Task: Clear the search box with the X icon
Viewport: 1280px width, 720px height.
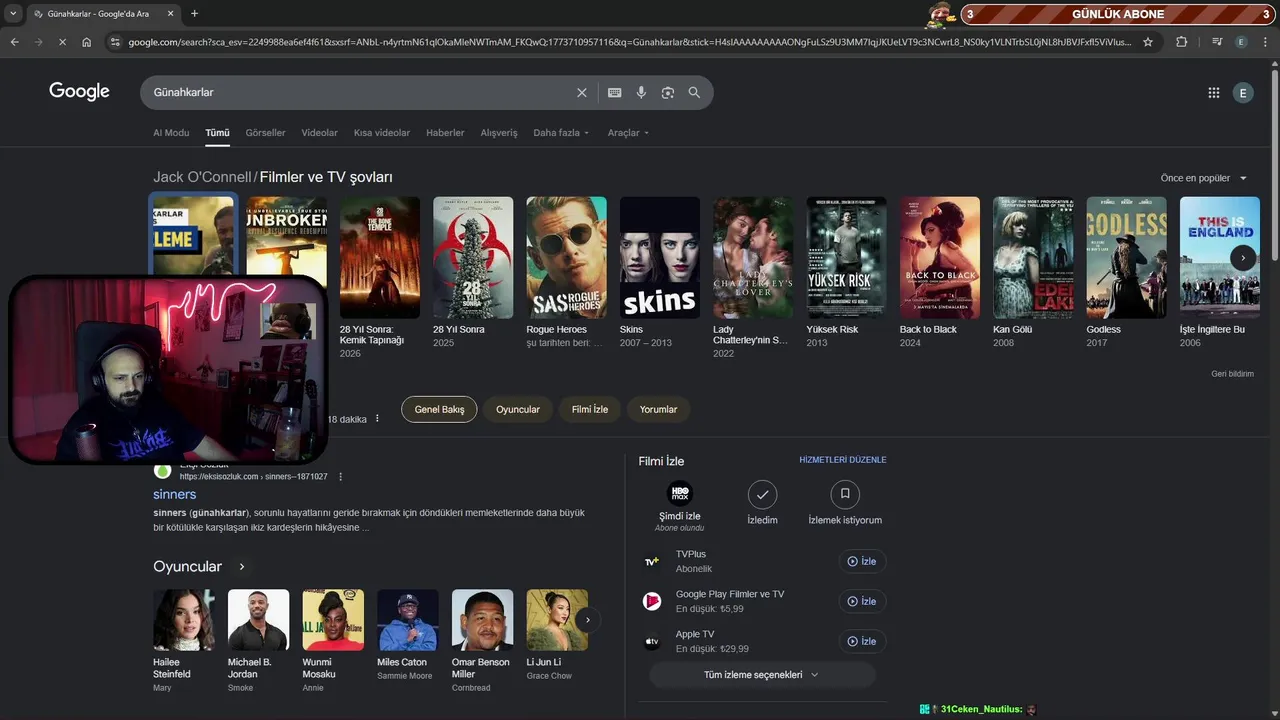Action: tap(582, 92)
